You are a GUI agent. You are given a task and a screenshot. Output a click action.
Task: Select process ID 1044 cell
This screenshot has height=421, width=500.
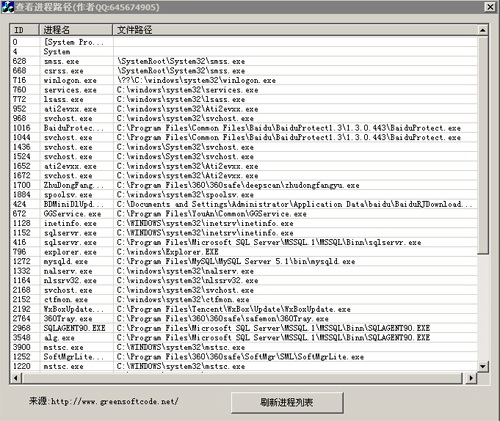point(22,137)
